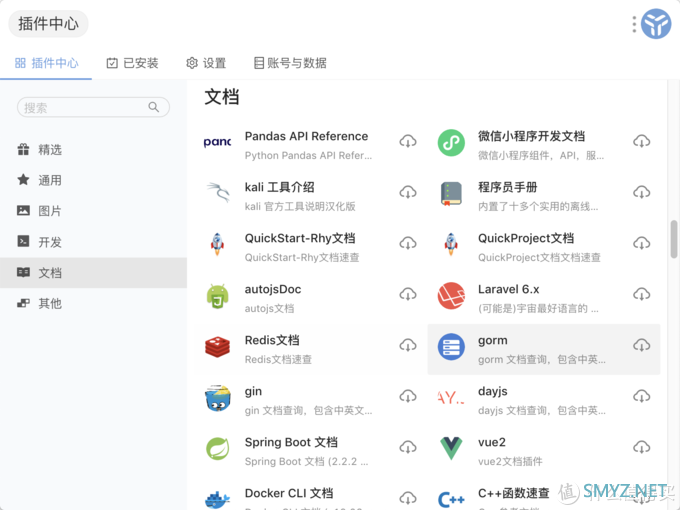Open the three-dot more menu
Viewport: 680px width, 510px height.
(634, 24)
